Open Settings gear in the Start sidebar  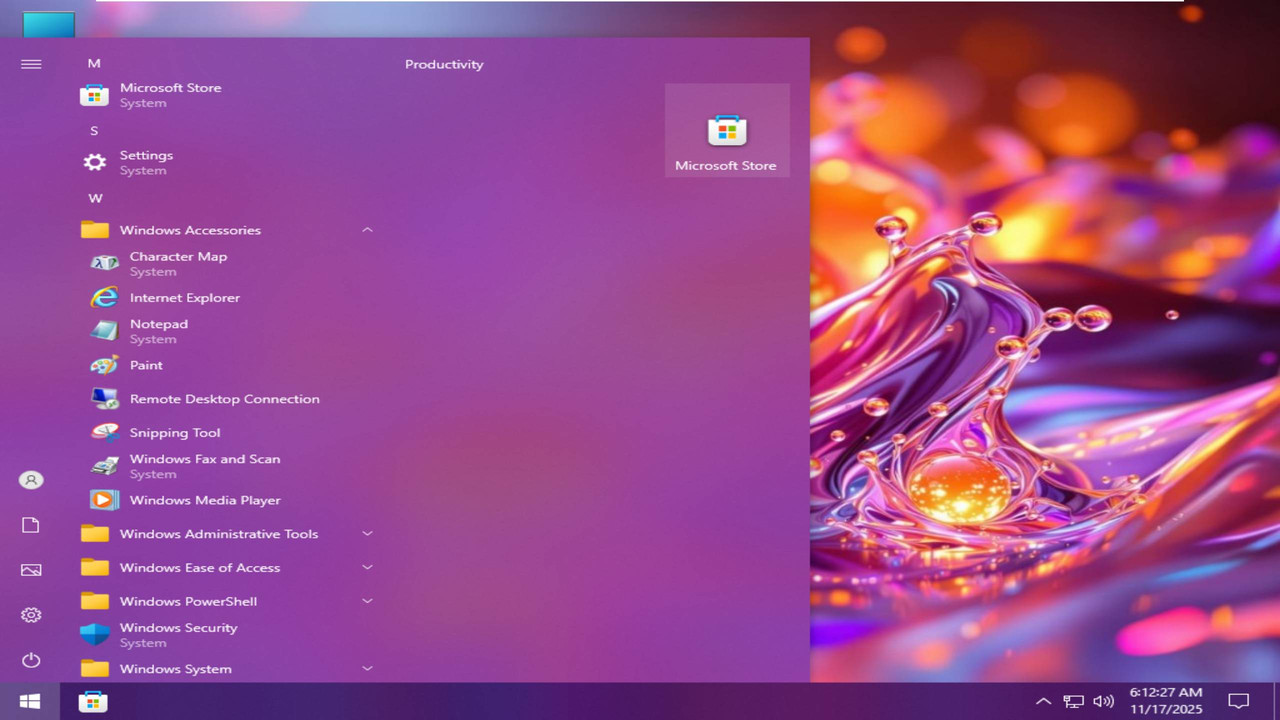pos(31,615)
